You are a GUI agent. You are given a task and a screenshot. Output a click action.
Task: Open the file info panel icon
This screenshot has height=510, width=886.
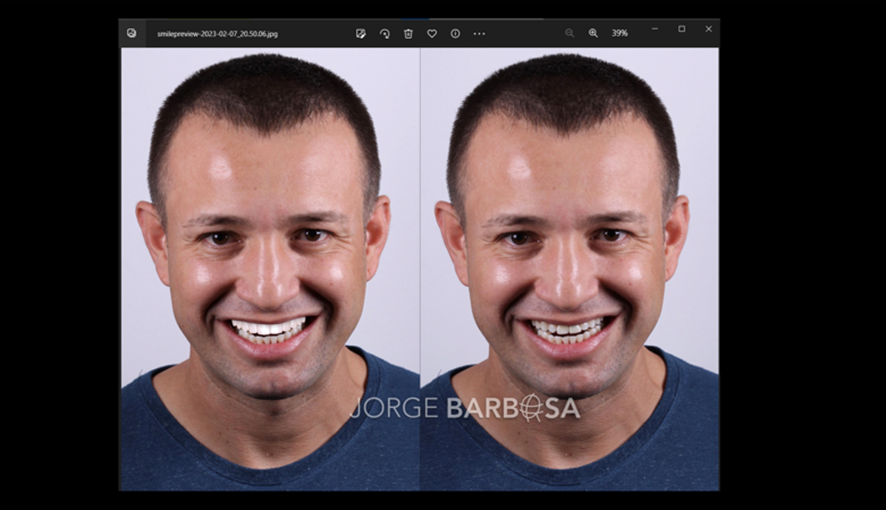(455, 33)
